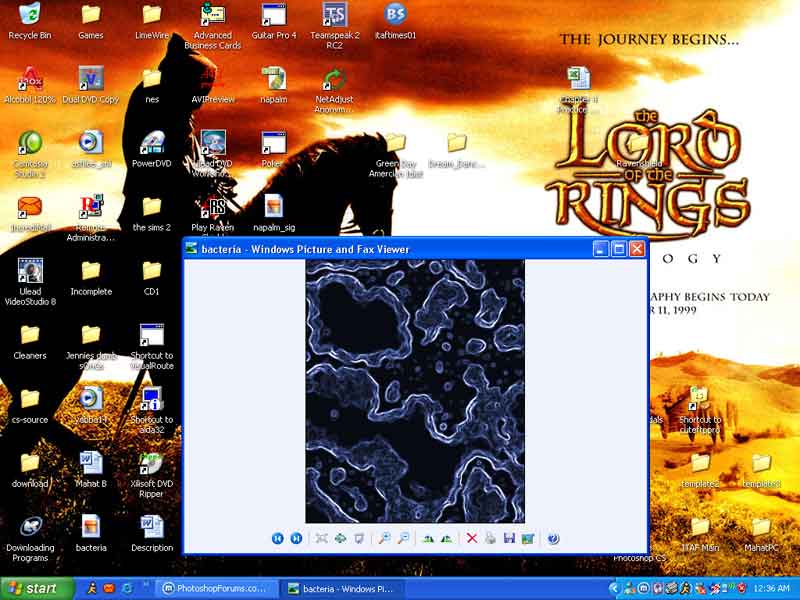This screenshot has width=800, height=600.
Task: Click the bacteria image in viewer
Action: 414,390
